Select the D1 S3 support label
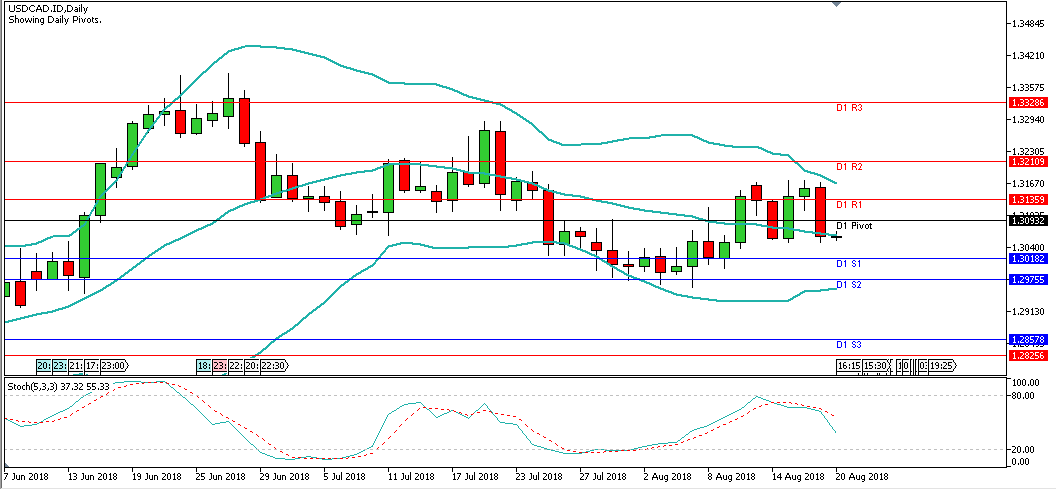Image resolution: width=1056 pixels, height=490 pixels. click(x=849, y=345)
